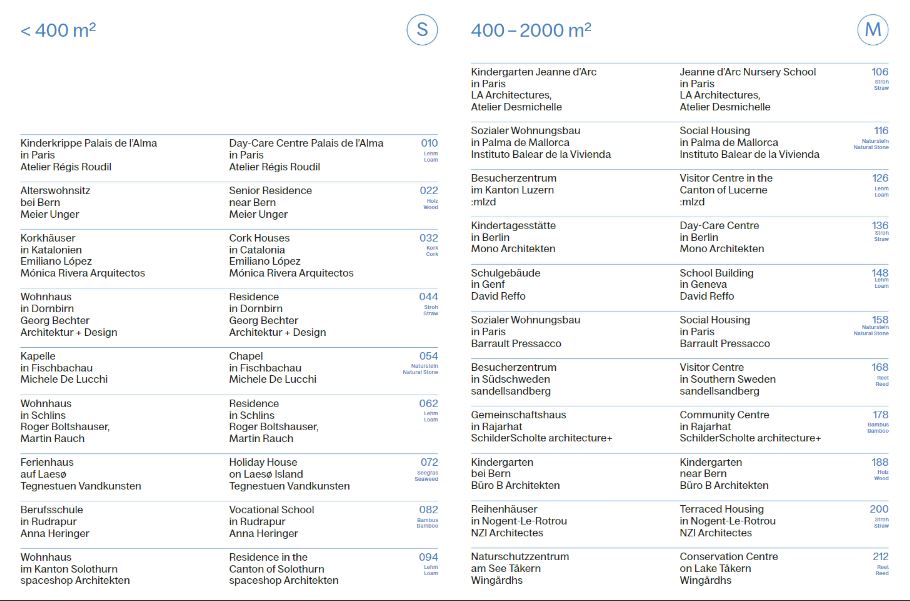Open 'Cork Houses in Catalonia' entry

pos(259,238)
